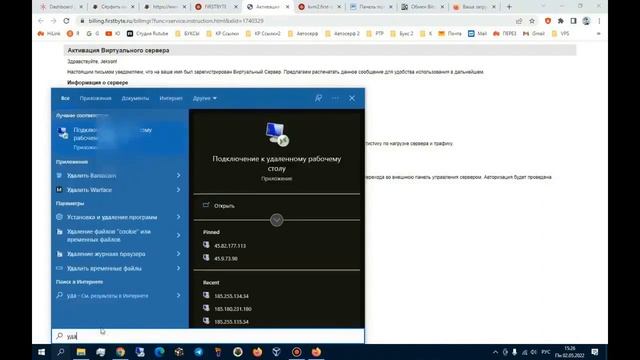Click Remote Desktop large icon in preview pane
Image resolution: width=640 pixels, height=360 pixels.
(x=277, y=134)
